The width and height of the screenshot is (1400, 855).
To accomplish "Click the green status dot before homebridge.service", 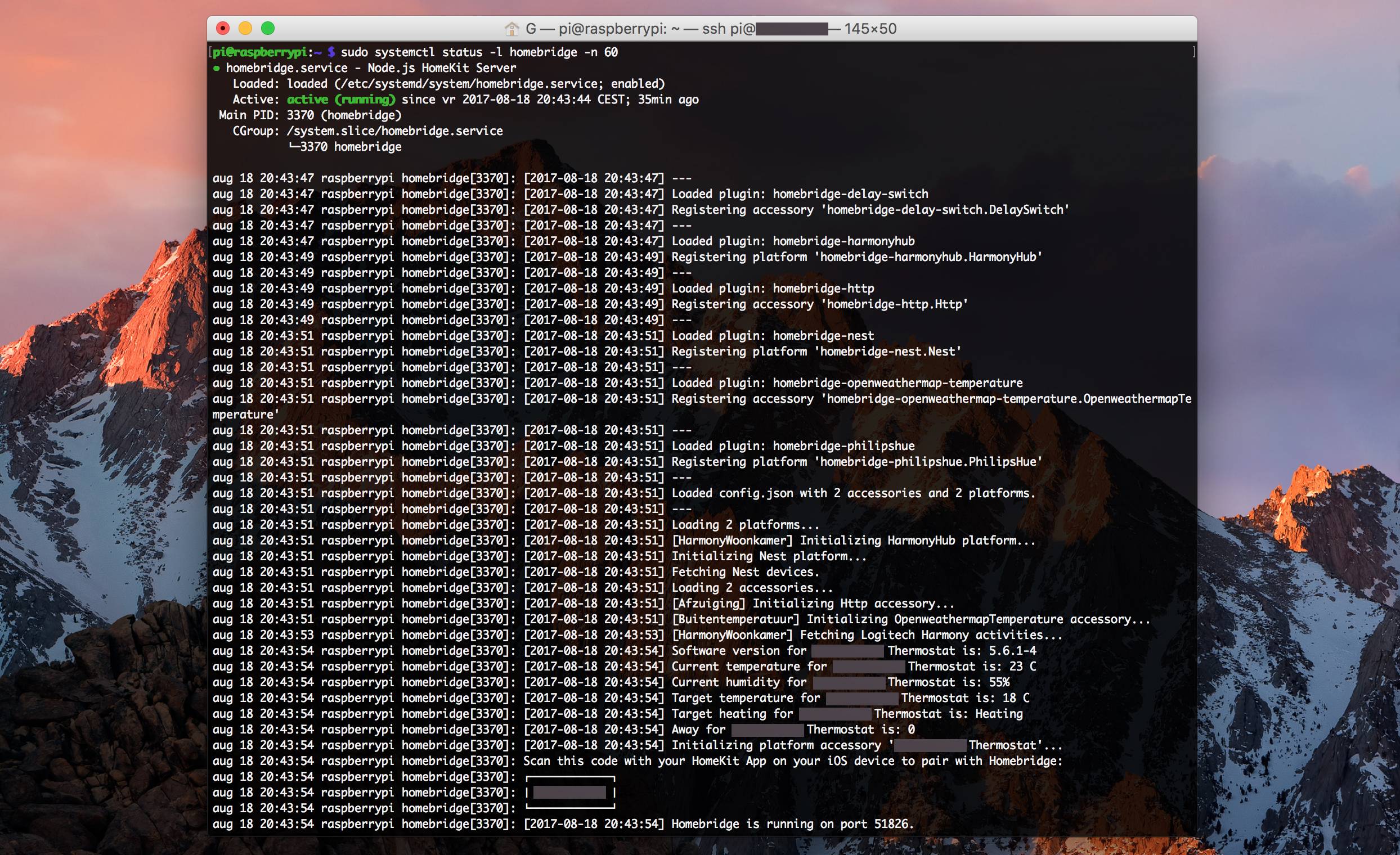I will click(216, 68).
